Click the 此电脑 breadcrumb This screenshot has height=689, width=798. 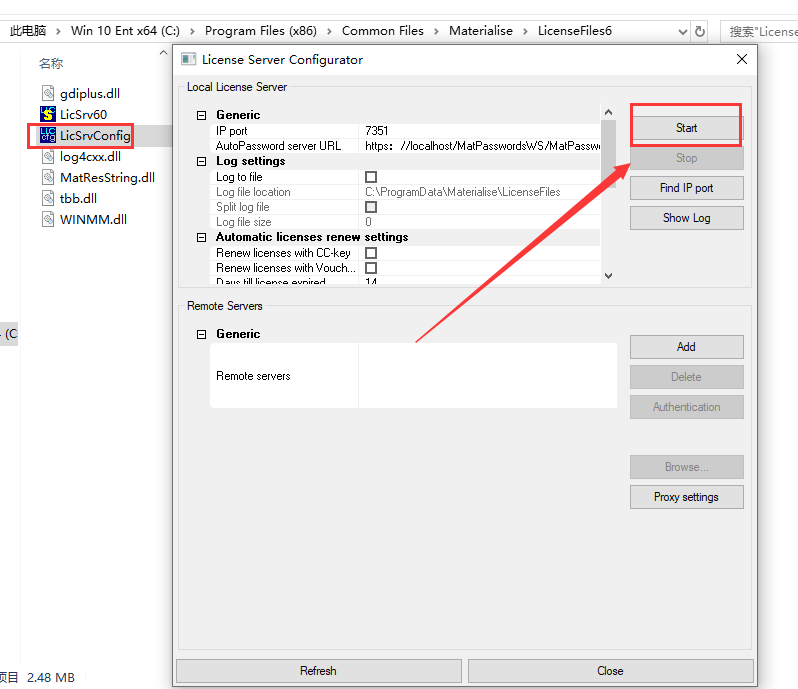[27, 31]
